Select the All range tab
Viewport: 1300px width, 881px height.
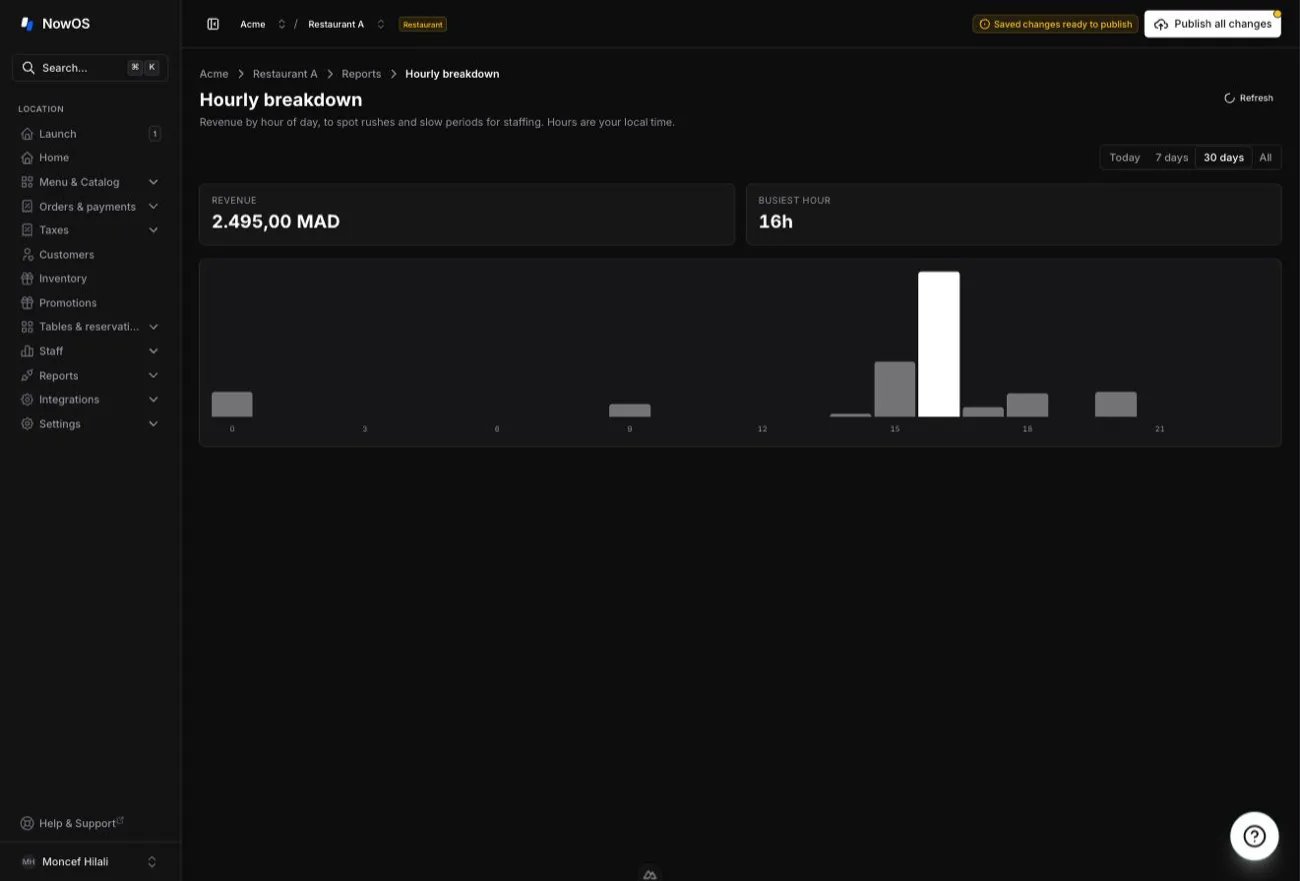[x=1265, y=158]
